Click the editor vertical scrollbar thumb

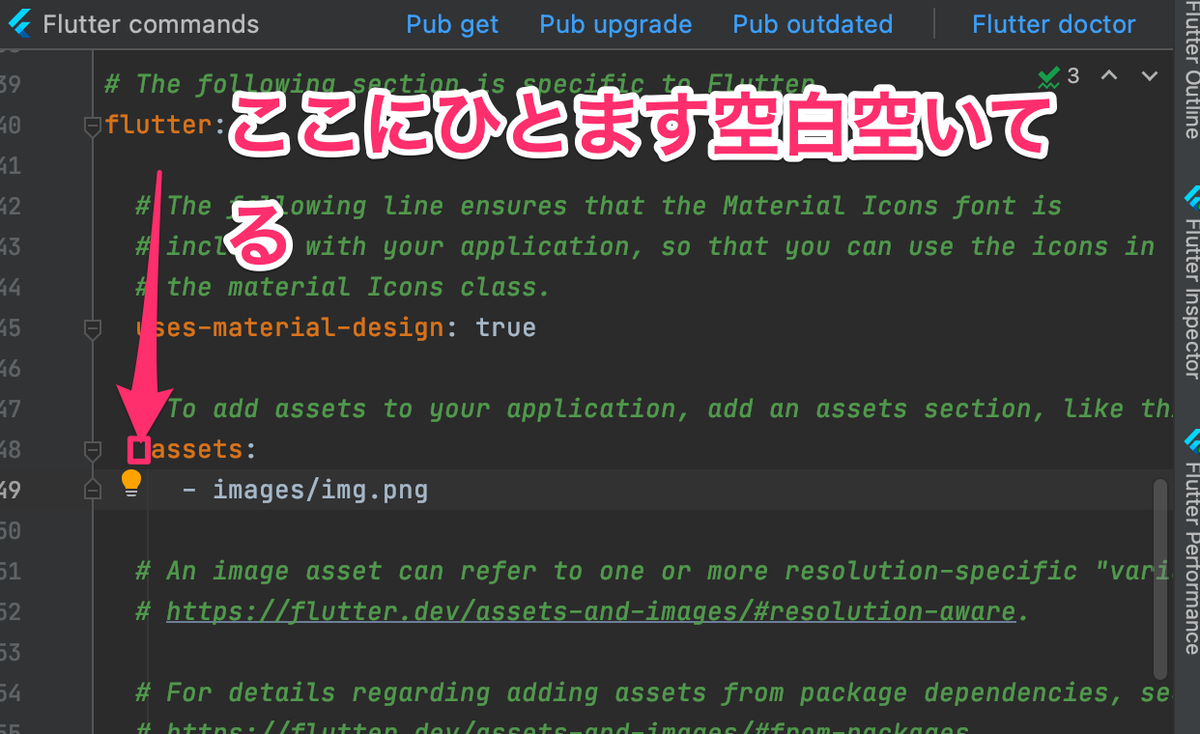1160,578
